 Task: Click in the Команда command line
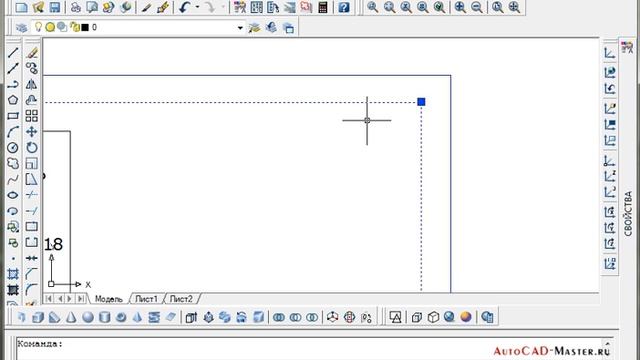click(310, 348)
